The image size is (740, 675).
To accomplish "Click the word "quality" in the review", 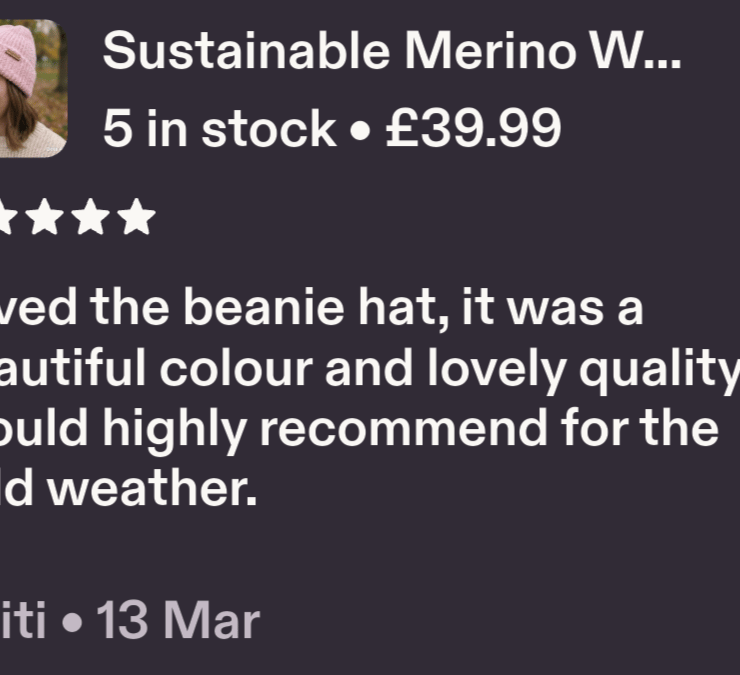I will tap(659, 371).
